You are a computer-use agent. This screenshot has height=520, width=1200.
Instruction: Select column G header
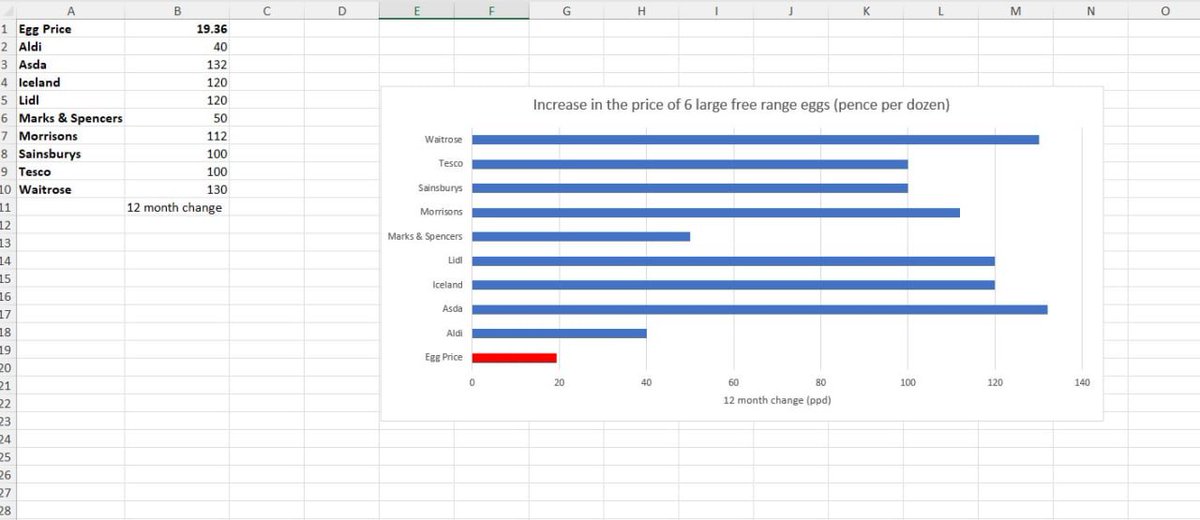click(566, 10)
